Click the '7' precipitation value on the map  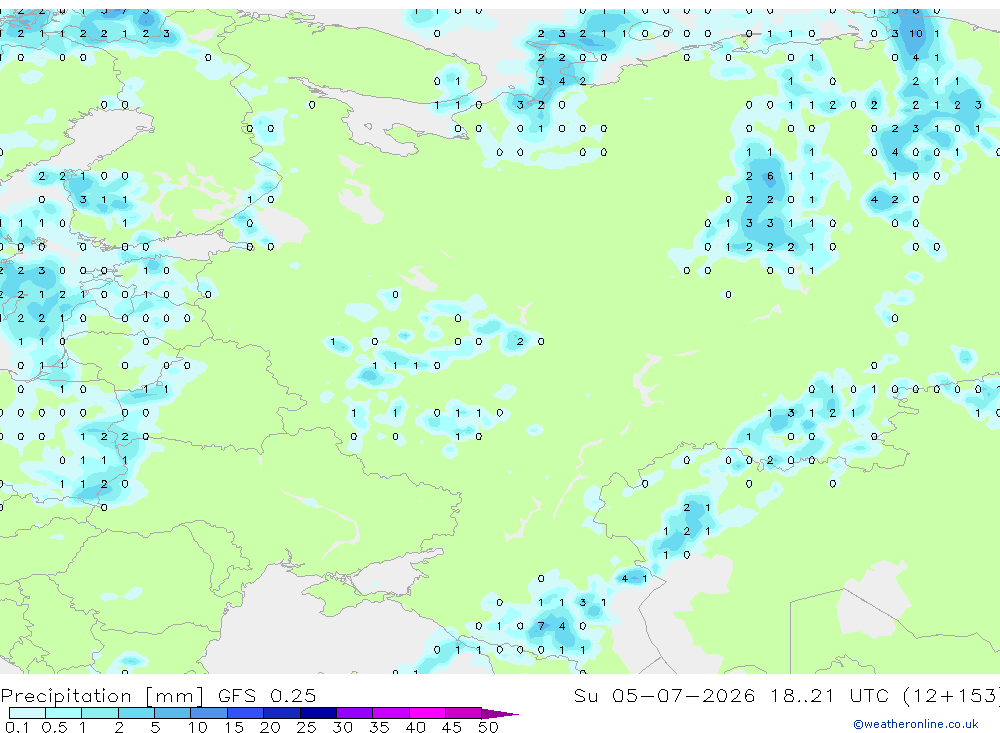(541, 626)
